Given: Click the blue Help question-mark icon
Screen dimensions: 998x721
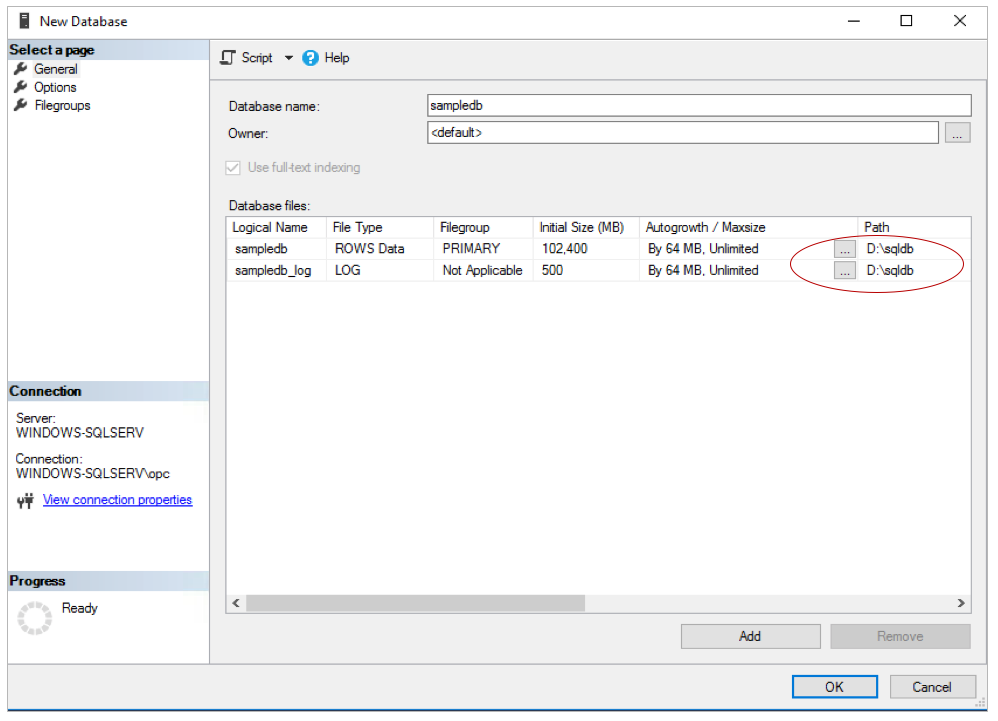Looking at the screenshot, I should pyautogui.click(x=310, y=58).
